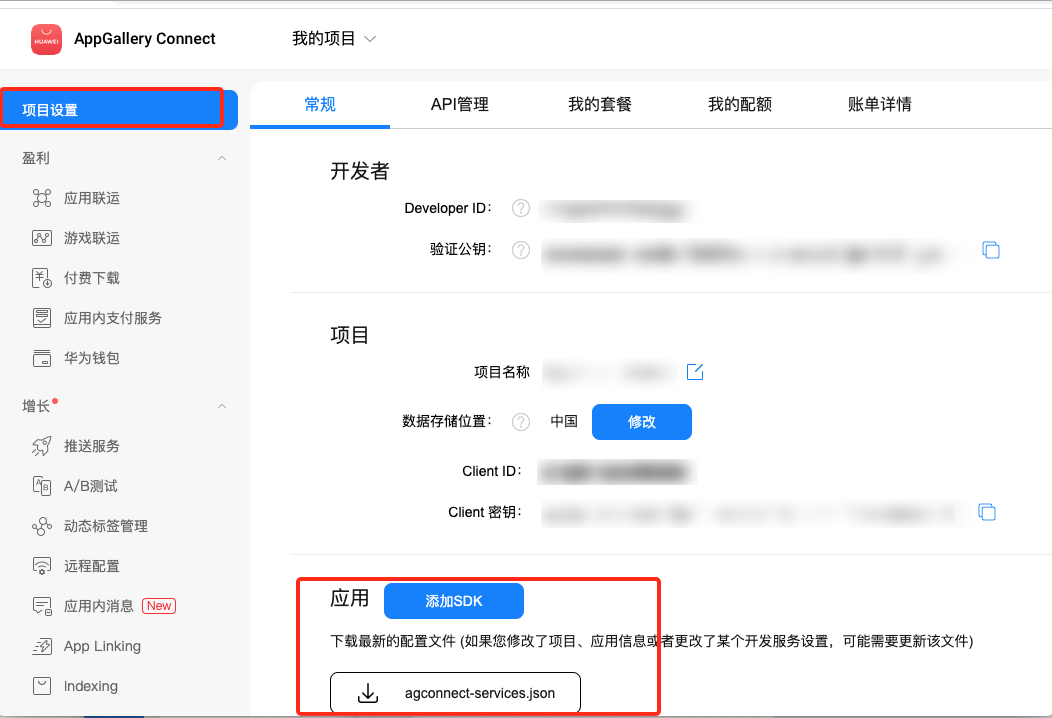Switch to the 常规 tab
Viewport: 1052px width, 718px height.
click(320, 104)
